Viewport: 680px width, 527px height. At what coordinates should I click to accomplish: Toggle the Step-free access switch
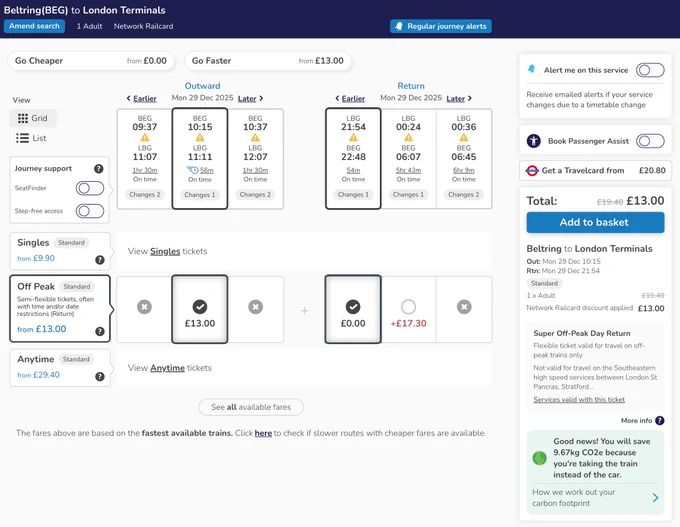(x=90, y=211)
